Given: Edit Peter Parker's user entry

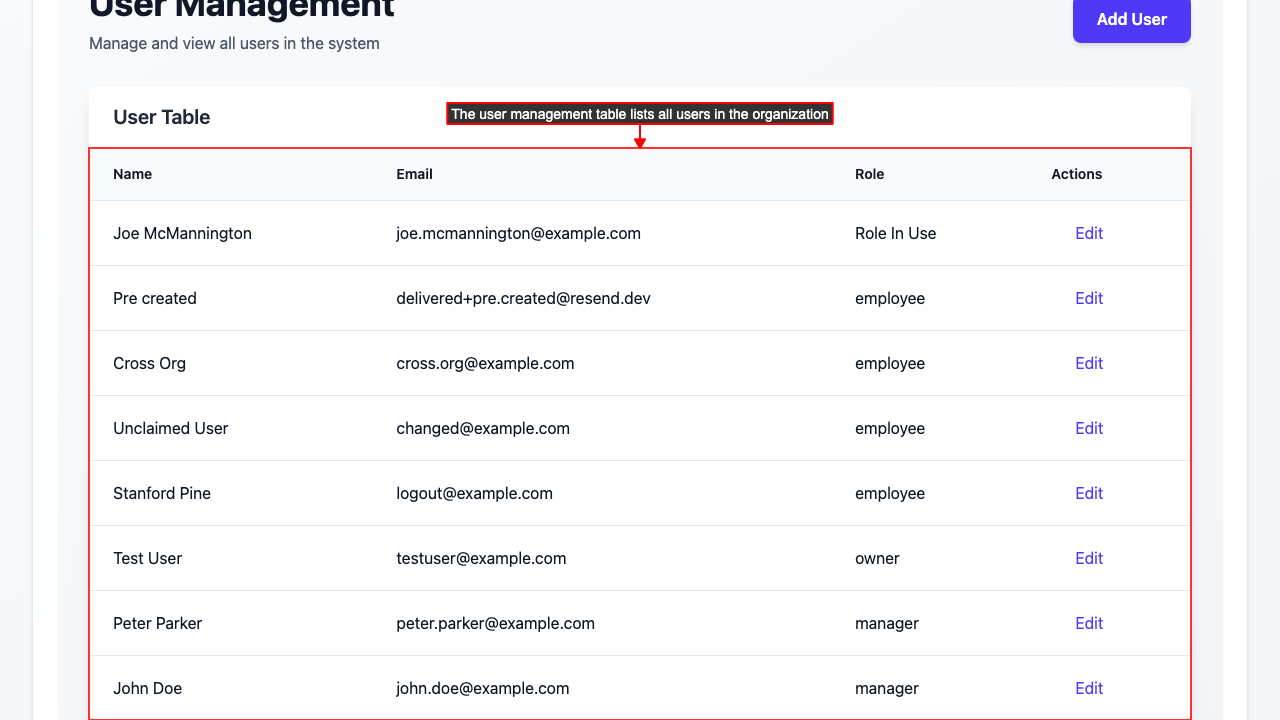Looking at the screenshot, I should pos(1089,623).
